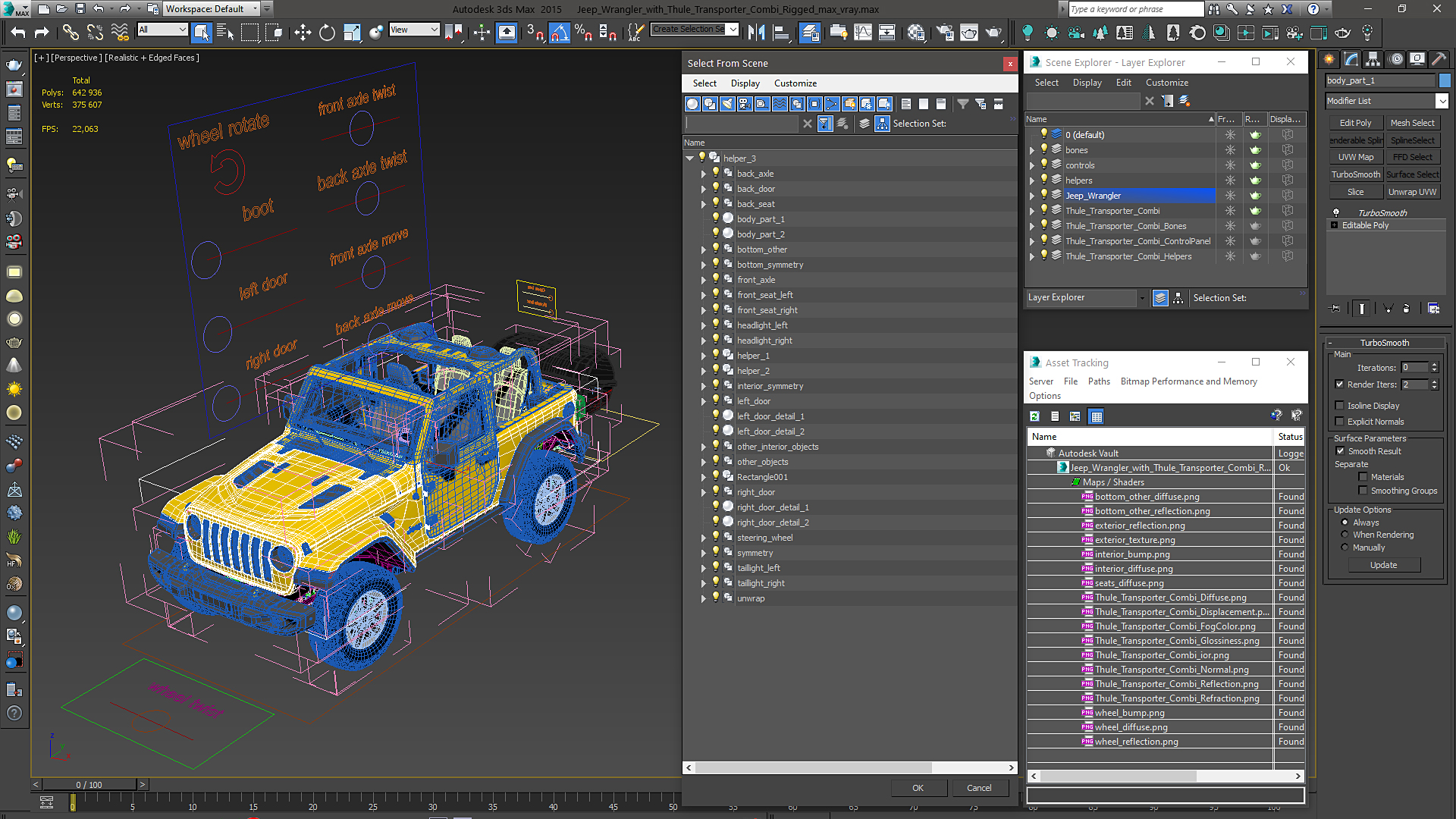Open the Material Editor icon
This screenshot has height=819, width=1456.
pyautogui.click(x=916, y=32)
